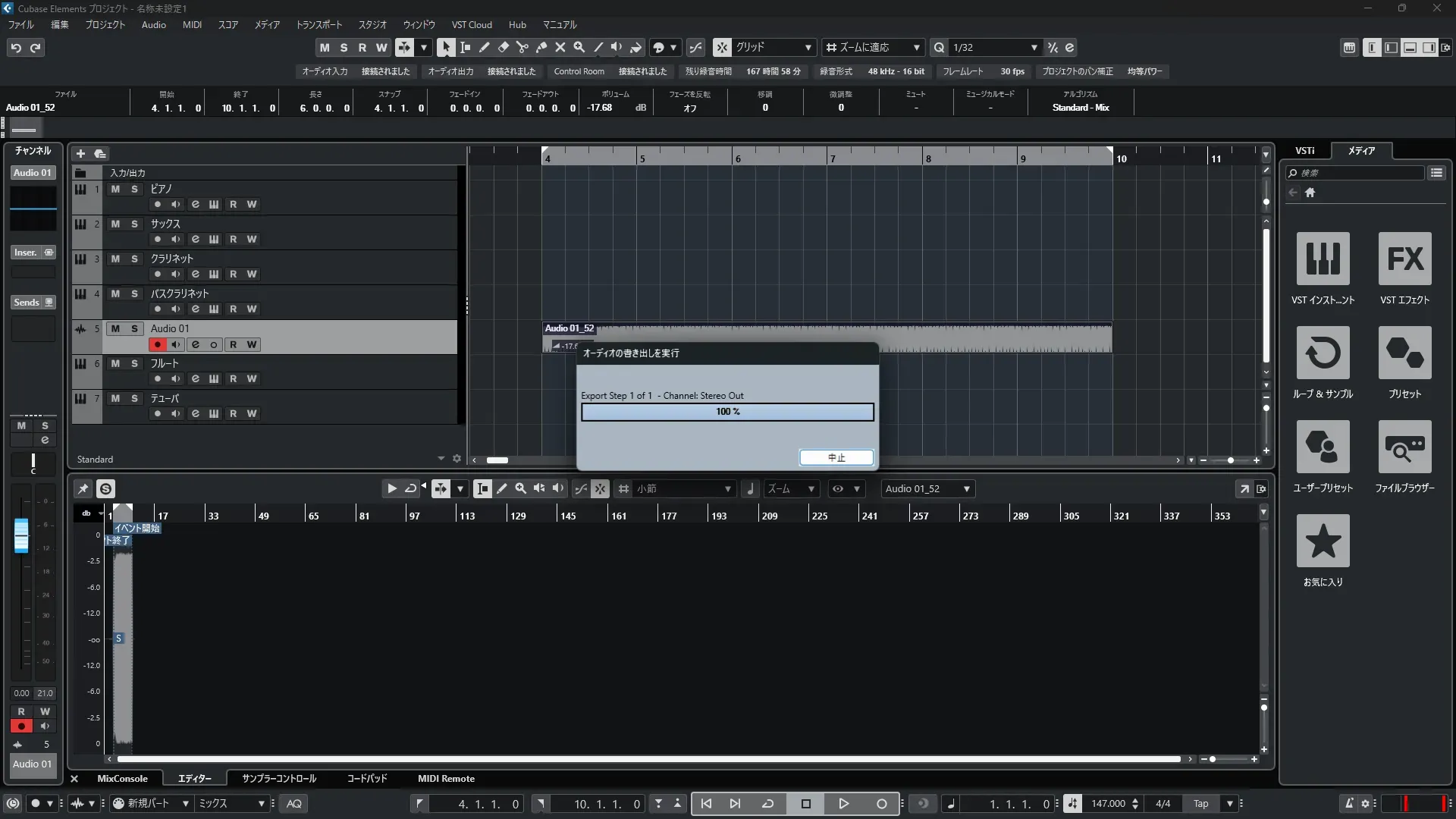Open the グリッド snap type dropdown
Screen dimensions: 1456x819
click(x=808, y=47)
